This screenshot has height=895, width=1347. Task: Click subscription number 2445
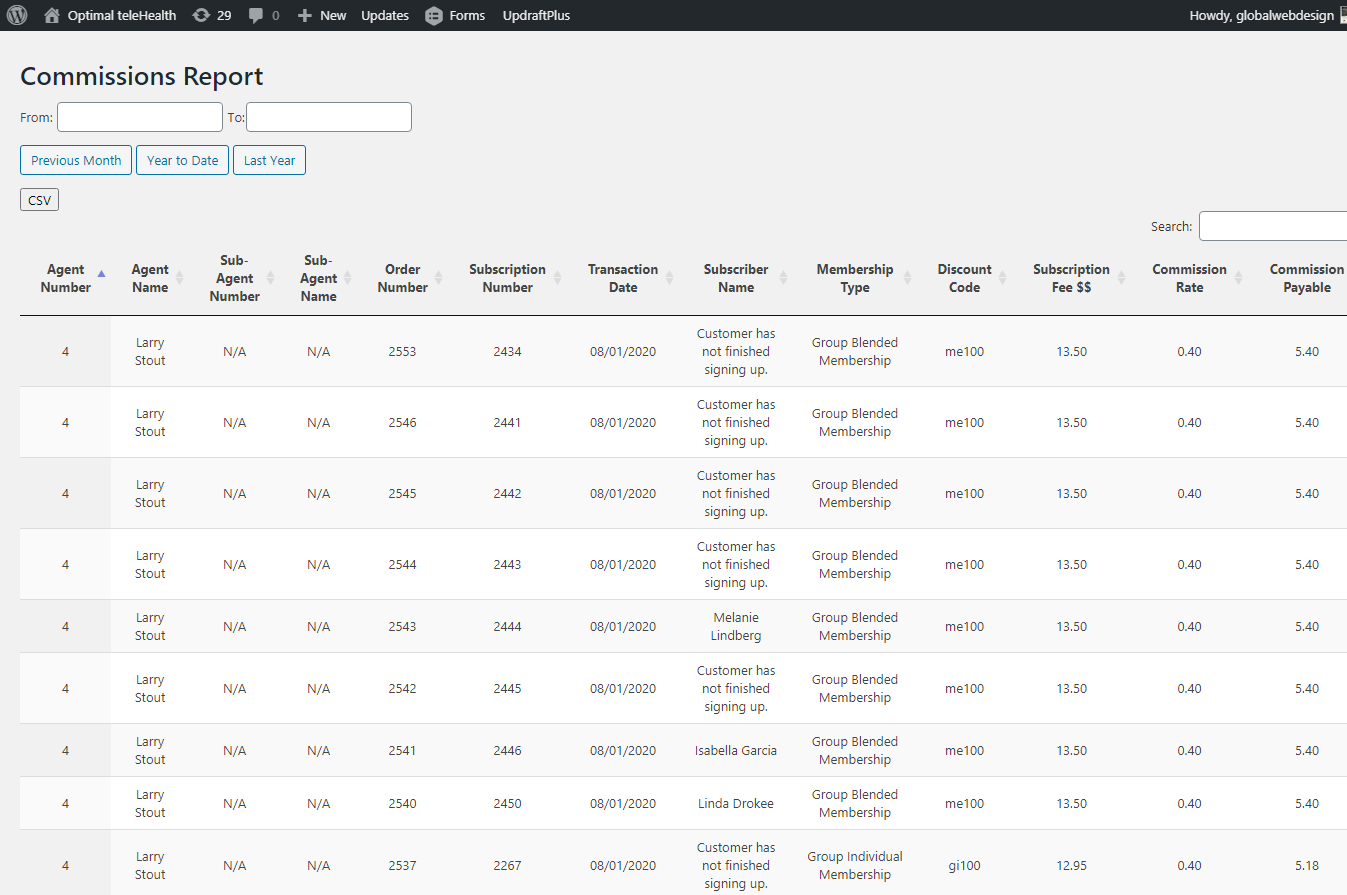(x=507, y=689)
